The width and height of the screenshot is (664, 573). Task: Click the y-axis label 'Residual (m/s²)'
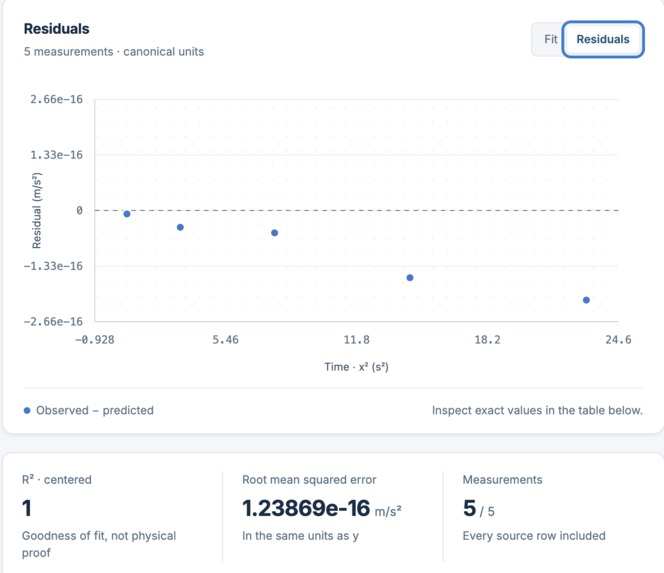[37, 210]
